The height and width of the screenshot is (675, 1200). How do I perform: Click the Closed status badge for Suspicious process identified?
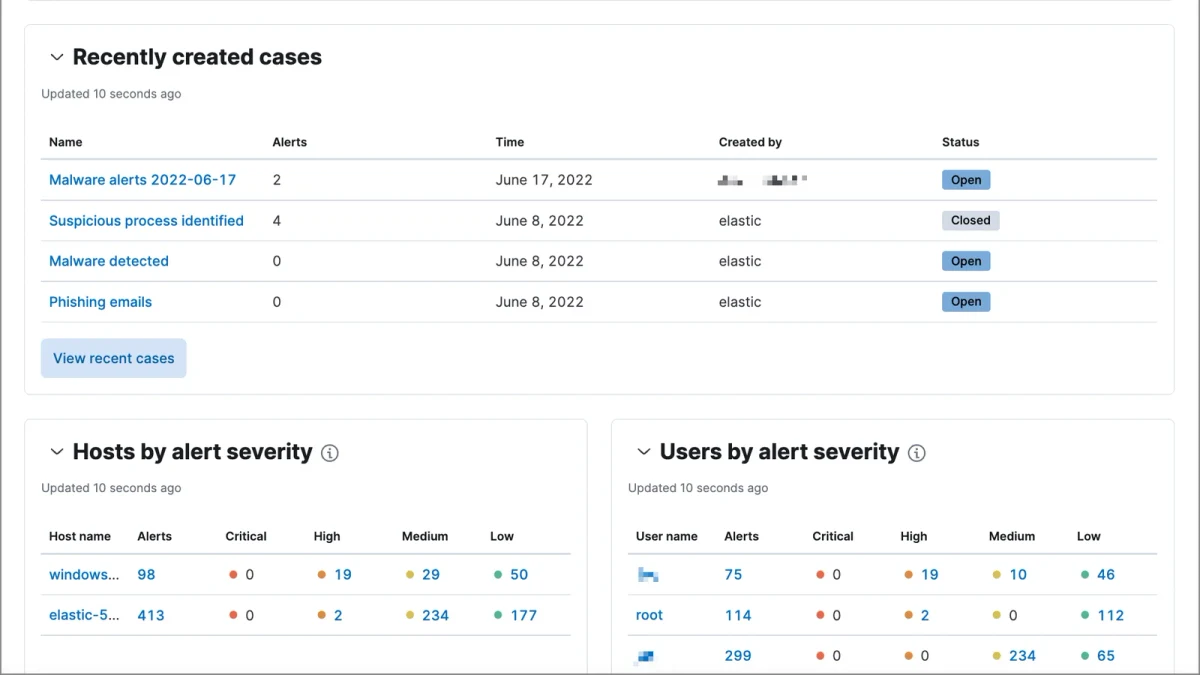tap(970, 221)
